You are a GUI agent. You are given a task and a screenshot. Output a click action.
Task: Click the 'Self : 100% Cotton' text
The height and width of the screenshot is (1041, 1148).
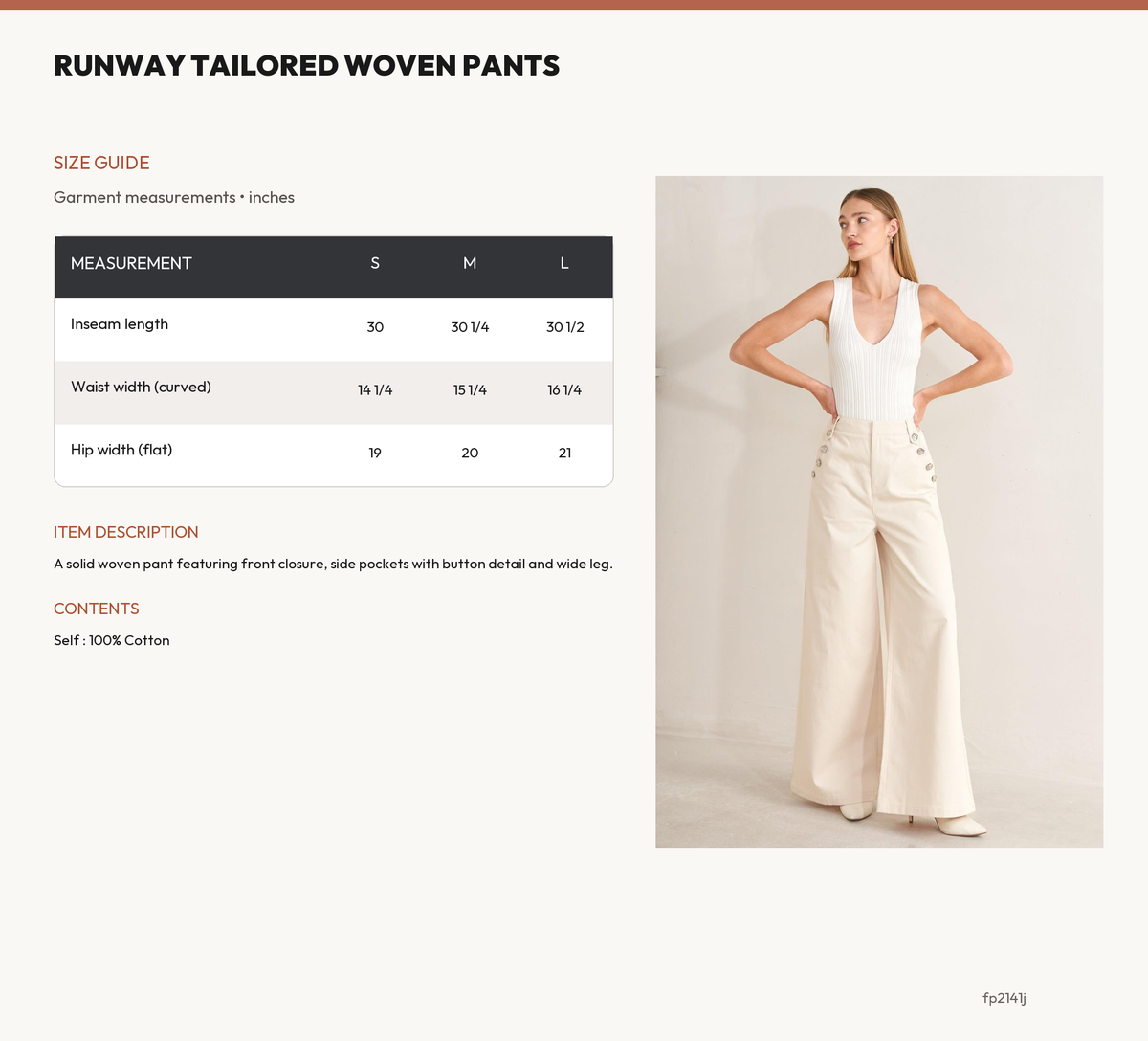[112, 640]
